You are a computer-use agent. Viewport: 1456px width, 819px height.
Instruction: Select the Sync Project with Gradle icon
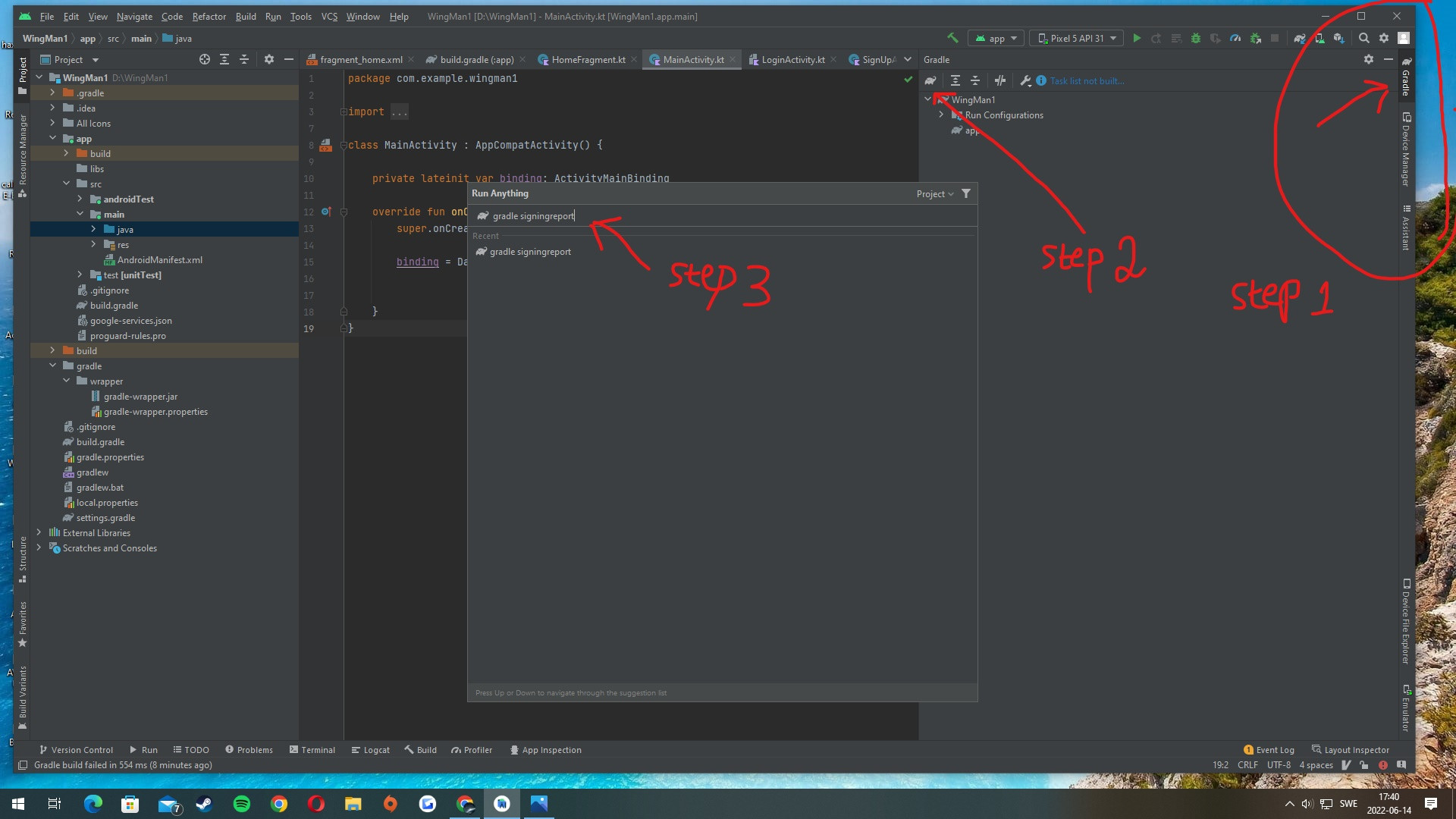click(1300, 38)
